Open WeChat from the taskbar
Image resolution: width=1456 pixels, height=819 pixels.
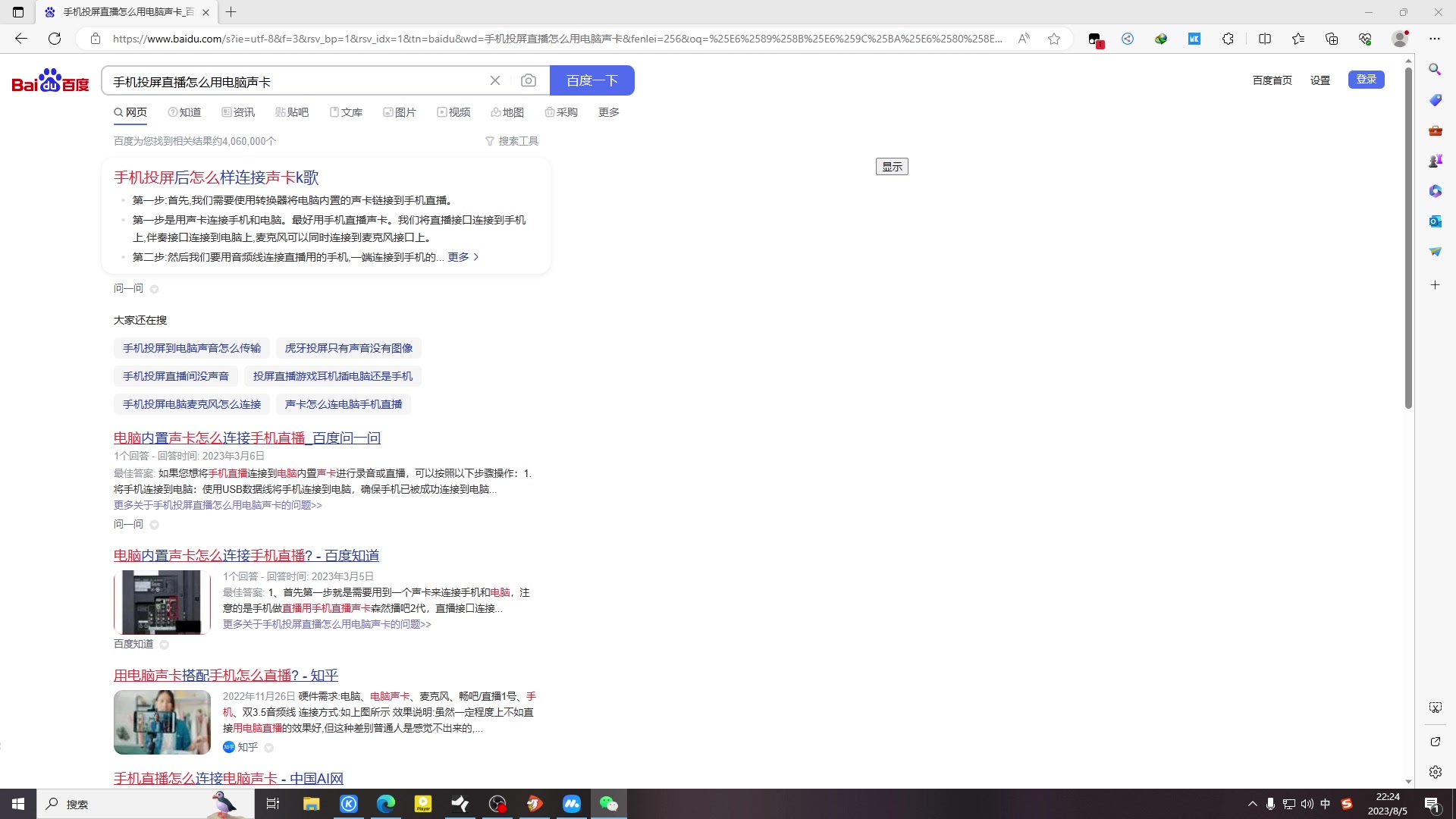(x=609, y=804)
